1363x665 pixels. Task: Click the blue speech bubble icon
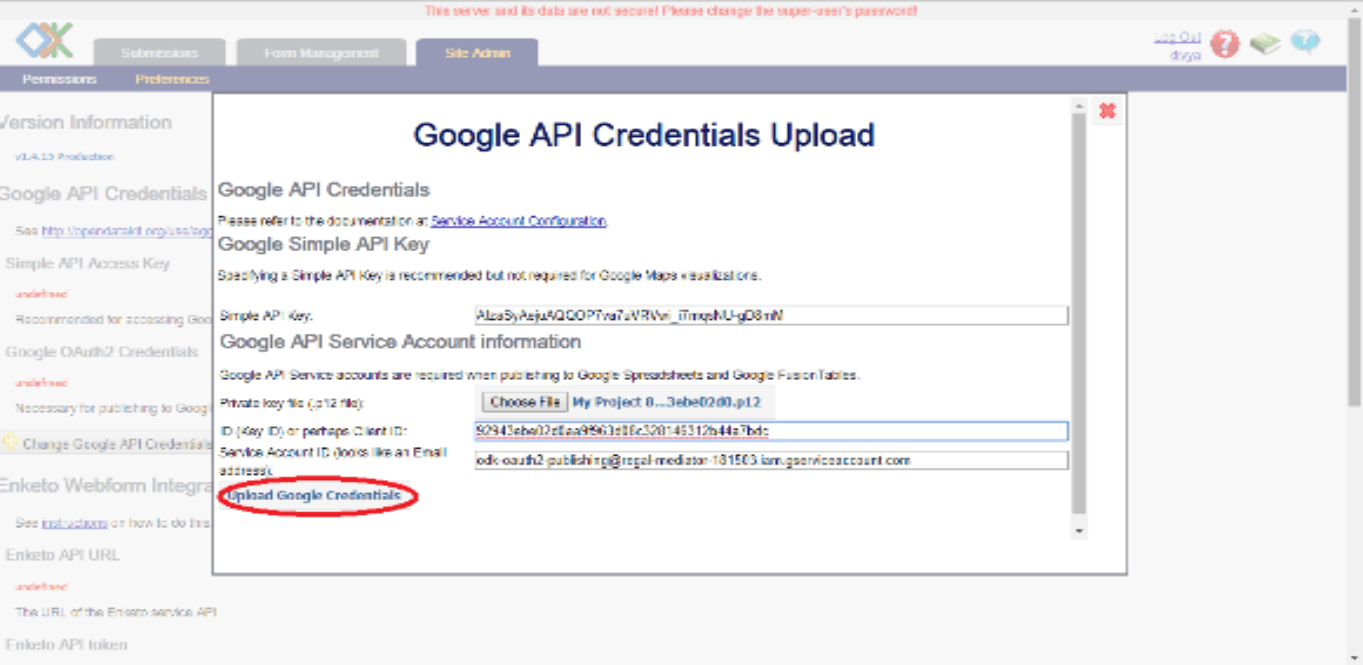(1305, 42)
